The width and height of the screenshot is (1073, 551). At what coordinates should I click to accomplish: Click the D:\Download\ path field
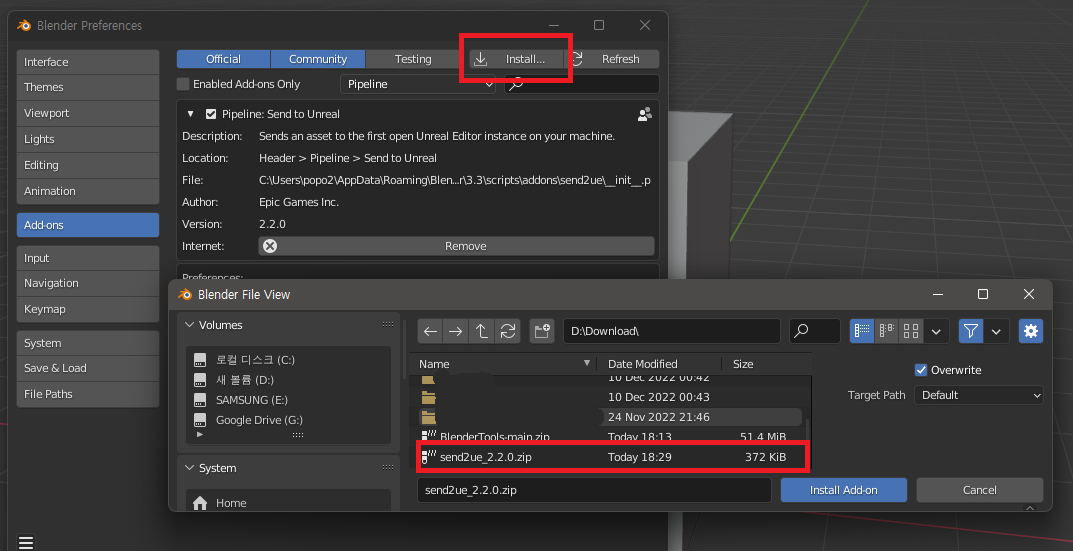click(x=672, y=331)
